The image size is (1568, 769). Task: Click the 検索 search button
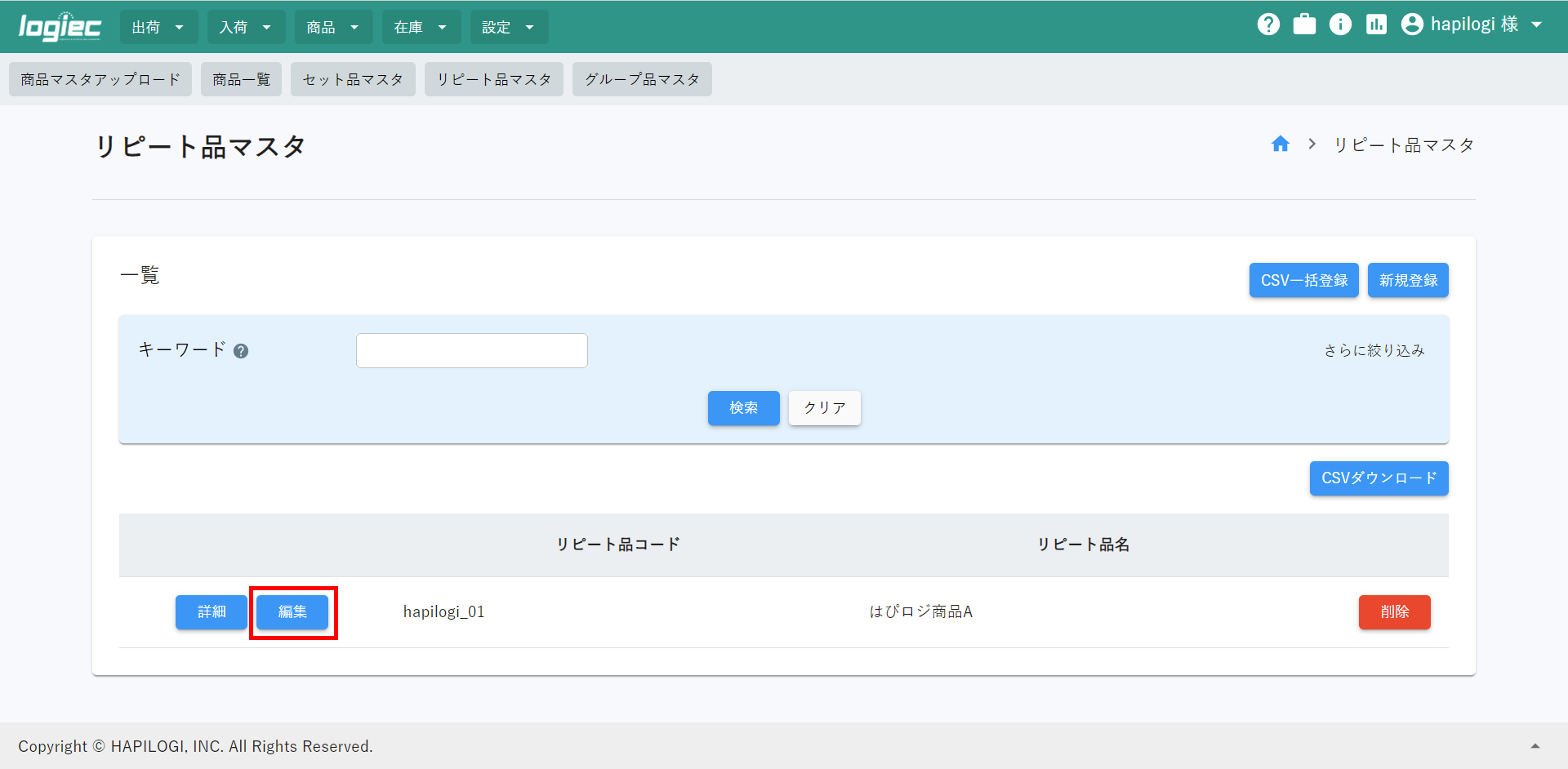click(743, 407)
